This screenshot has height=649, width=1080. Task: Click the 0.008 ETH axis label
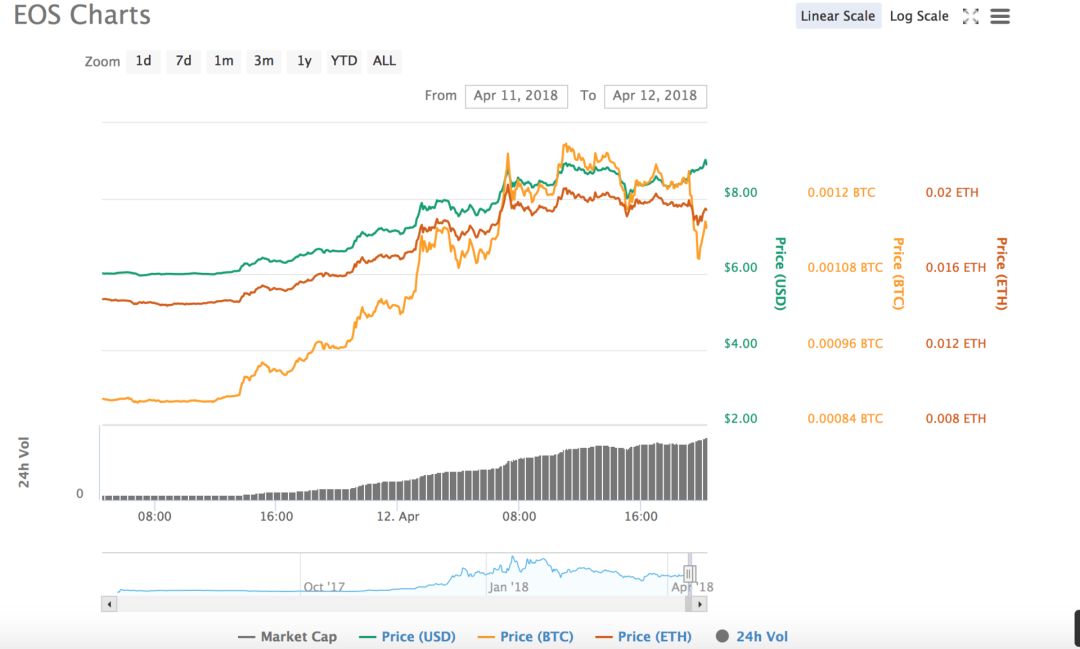pos(956,418)
